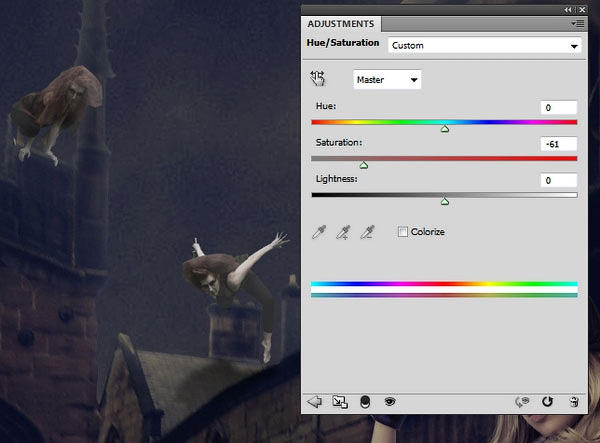Click the Saturation: label
Viewport: 600px width, 443px height.
pos(339,143)
